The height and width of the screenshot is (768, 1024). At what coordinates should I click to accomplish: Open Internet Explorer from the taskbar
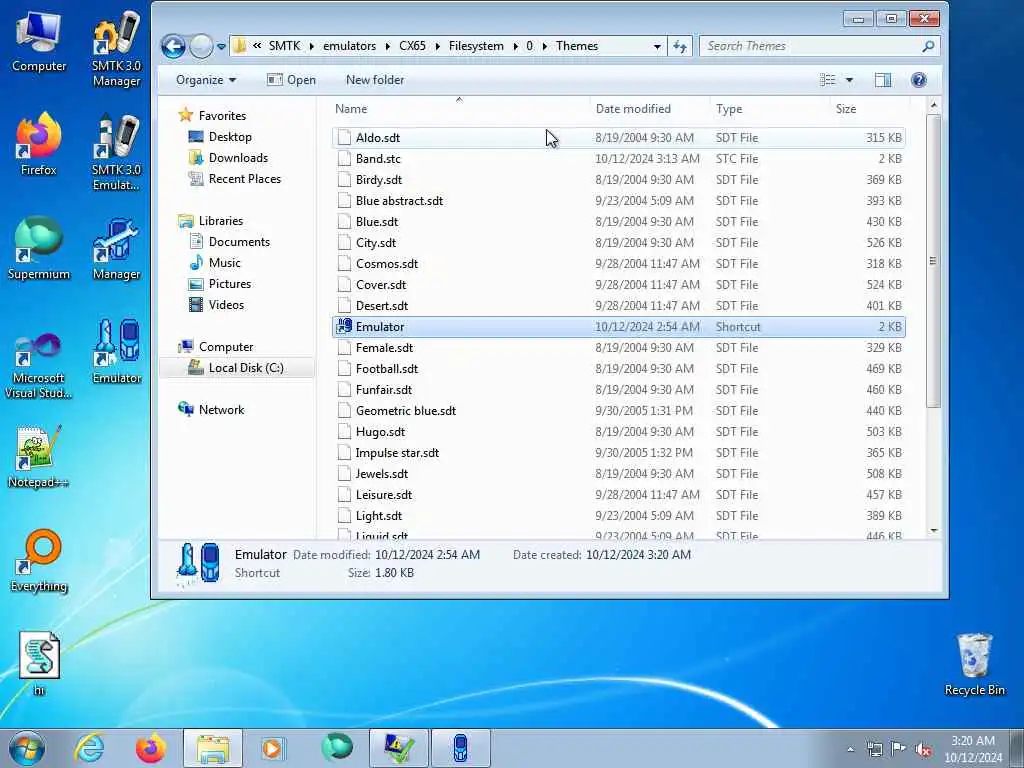pyautogui.click(x=89, y=748)
